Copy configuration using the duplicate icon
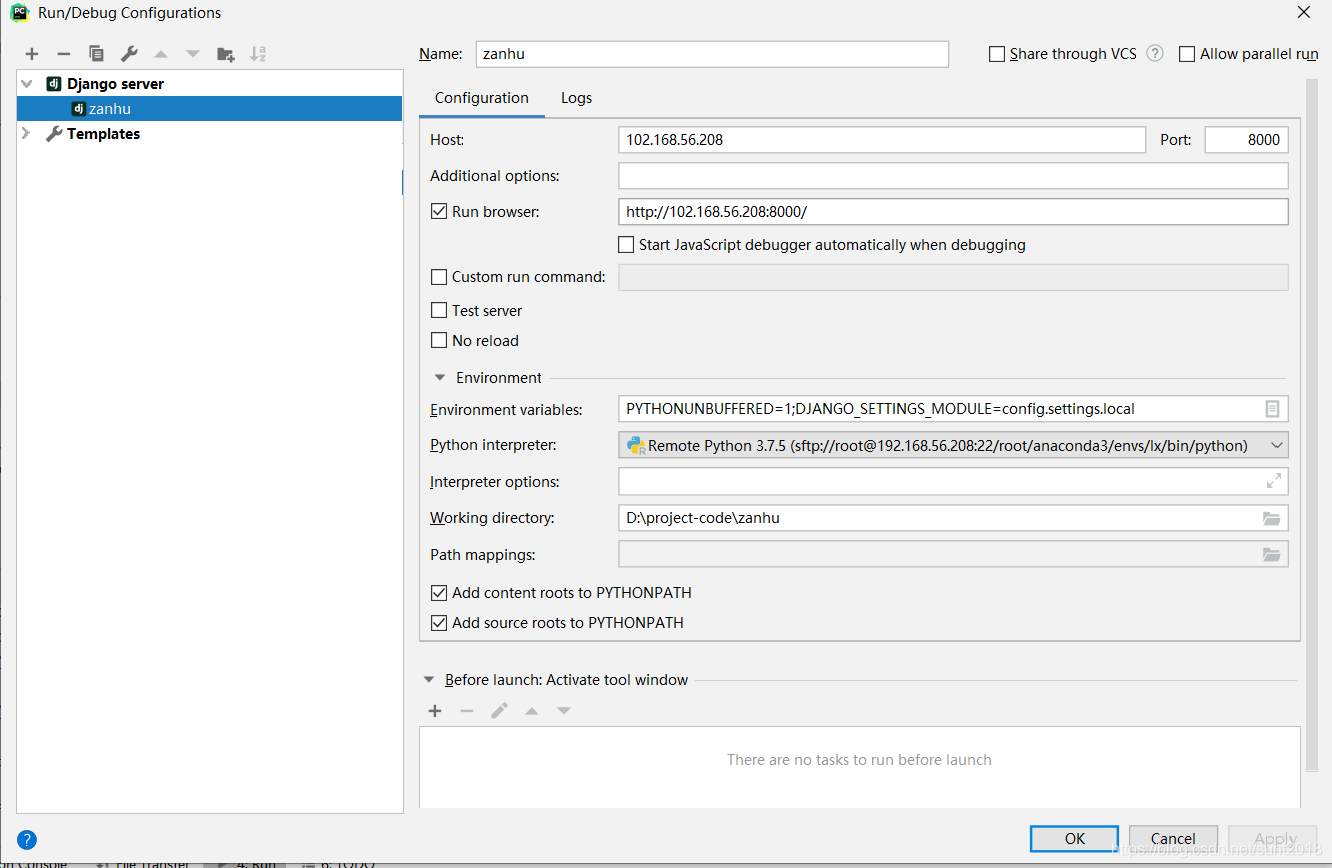Viewport: 1332px width, 868px height. pos(96,54)
